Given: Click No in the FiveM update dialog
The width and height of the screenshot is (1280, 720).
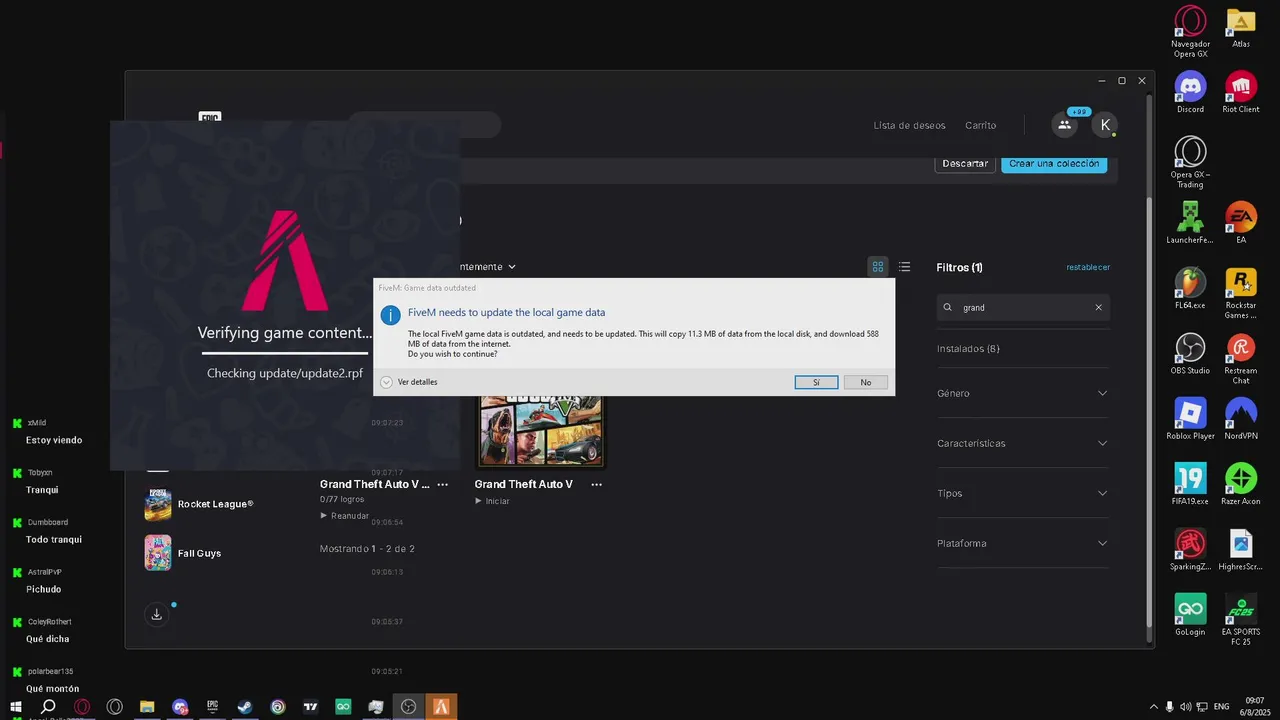Looking at the screenshot, I should pos(865,382).
